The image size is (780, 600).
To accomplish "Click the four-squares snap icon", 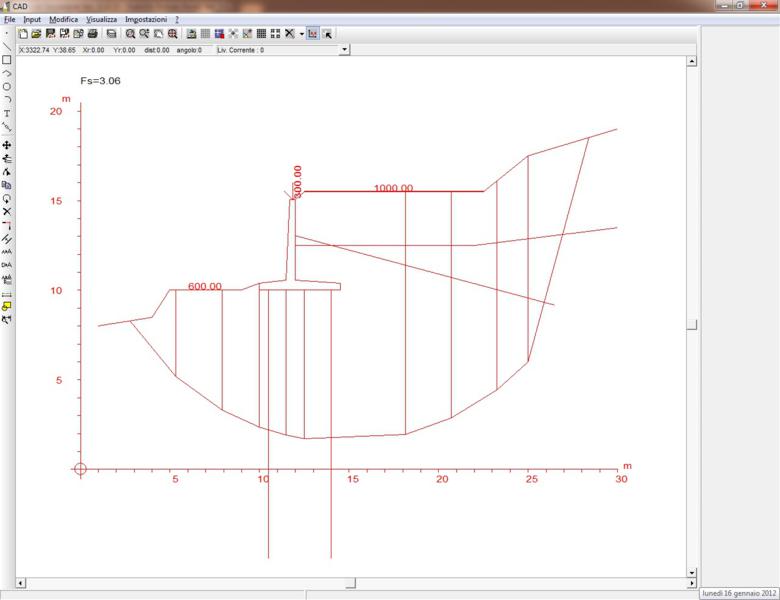I will [x=275, y=34].
